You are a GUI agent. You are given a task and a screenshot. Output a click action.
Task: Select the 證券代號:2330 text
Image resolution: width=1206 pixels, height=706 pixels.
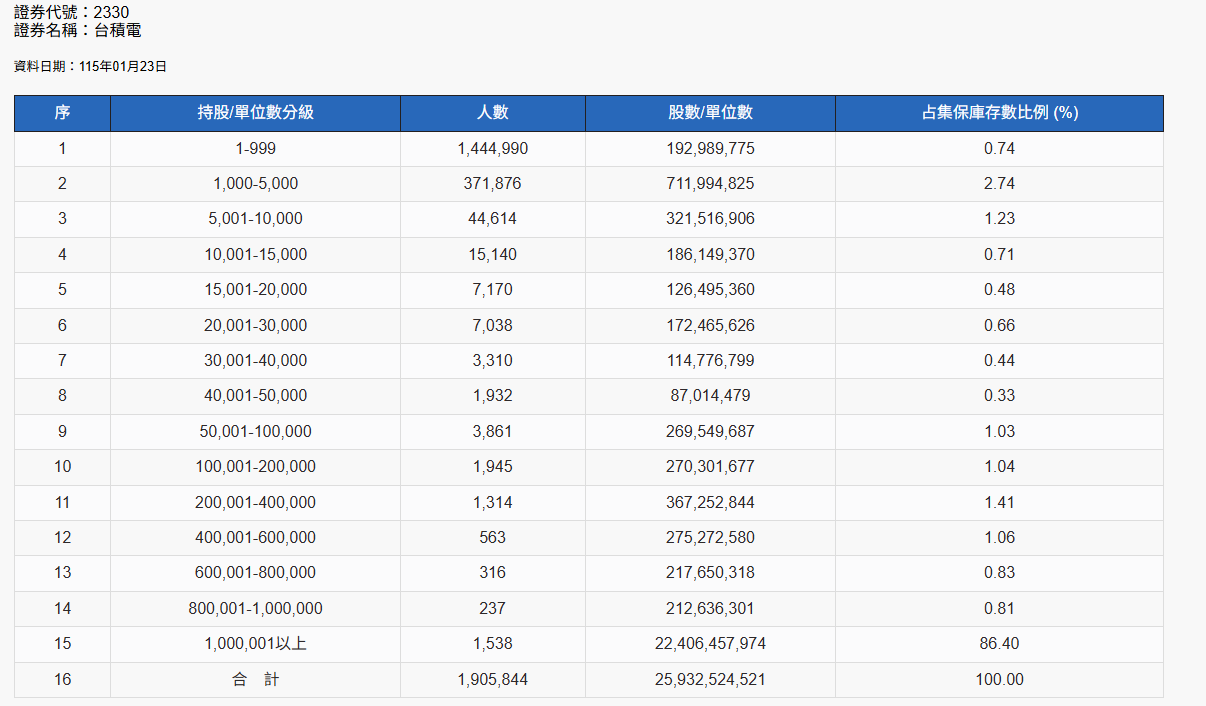point(71,13)
